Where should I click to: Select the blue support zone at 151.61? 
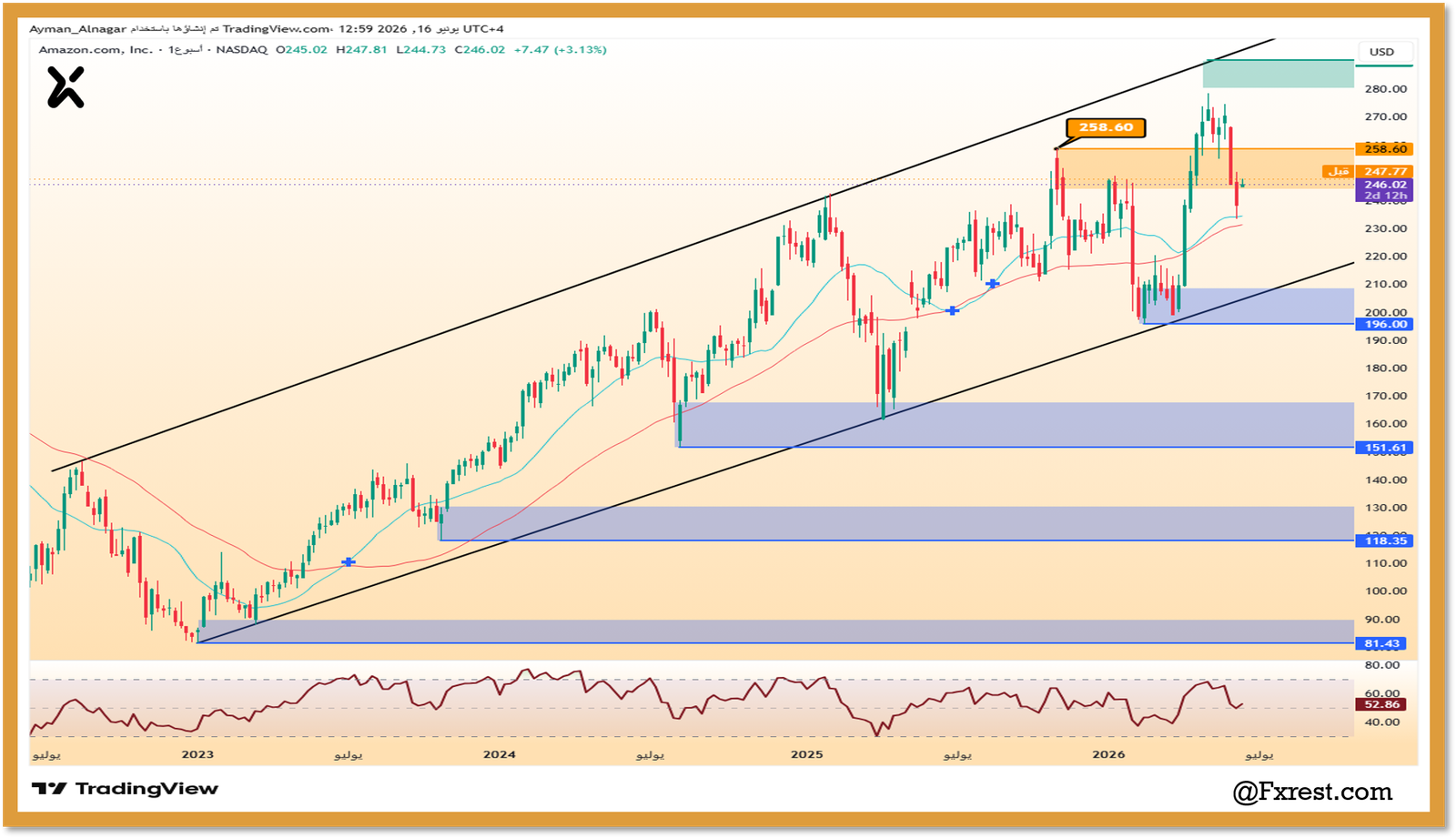tap(1016, 425)
